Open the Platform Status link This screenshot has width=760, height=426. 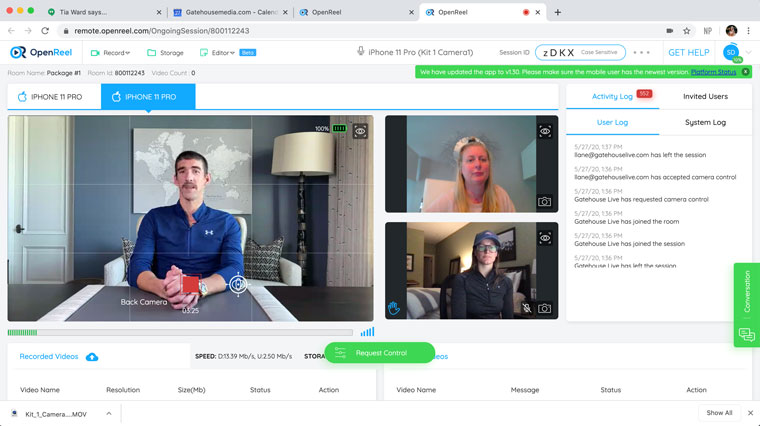713,72
